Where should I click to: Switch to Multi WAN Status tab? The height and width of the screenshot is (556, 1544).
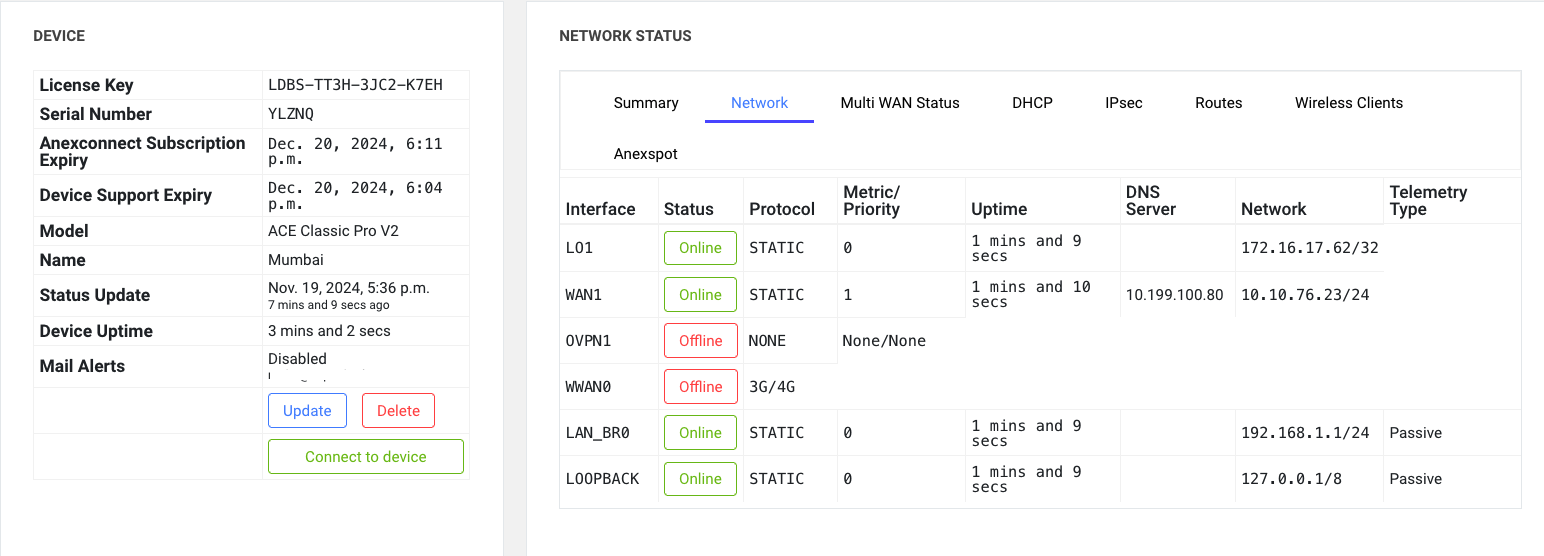tap(900, 103)
